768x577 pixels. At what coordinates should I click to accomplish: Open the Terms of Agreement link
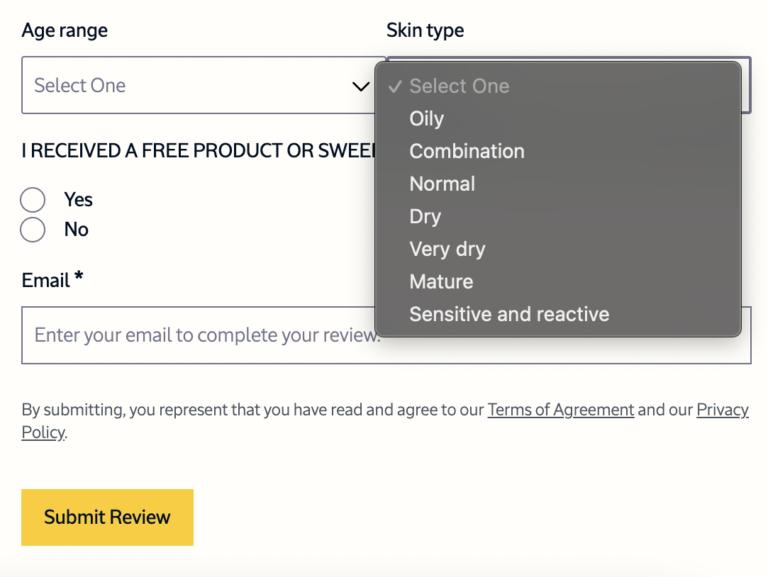561,410
